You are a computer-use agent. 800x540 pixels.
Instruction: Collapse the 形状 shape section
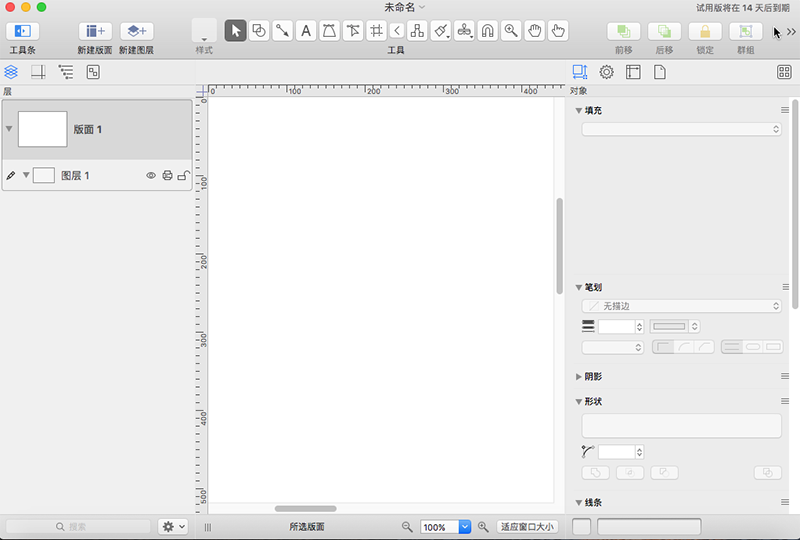[579, 401]
